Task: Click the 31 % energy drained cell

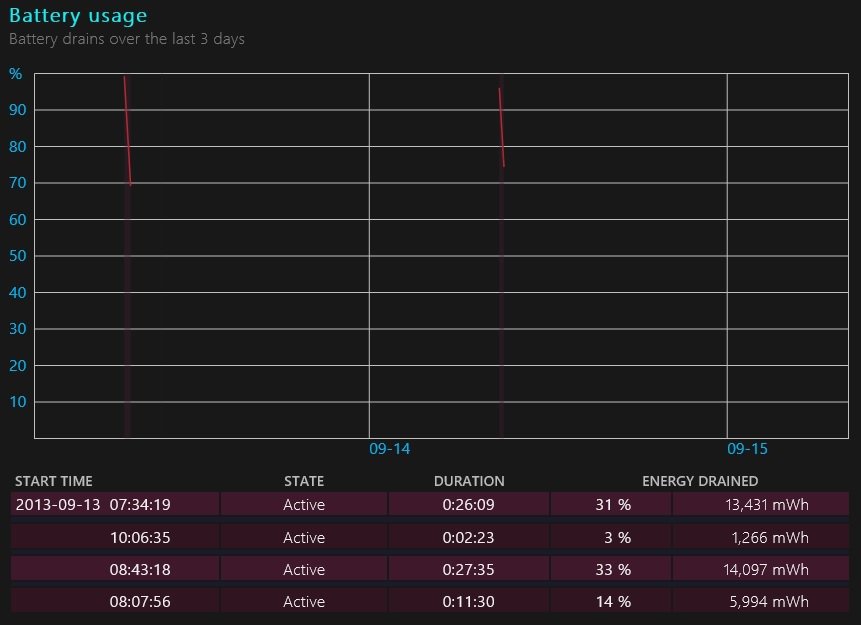Action: pyautogui.click(x=613, y=505)
